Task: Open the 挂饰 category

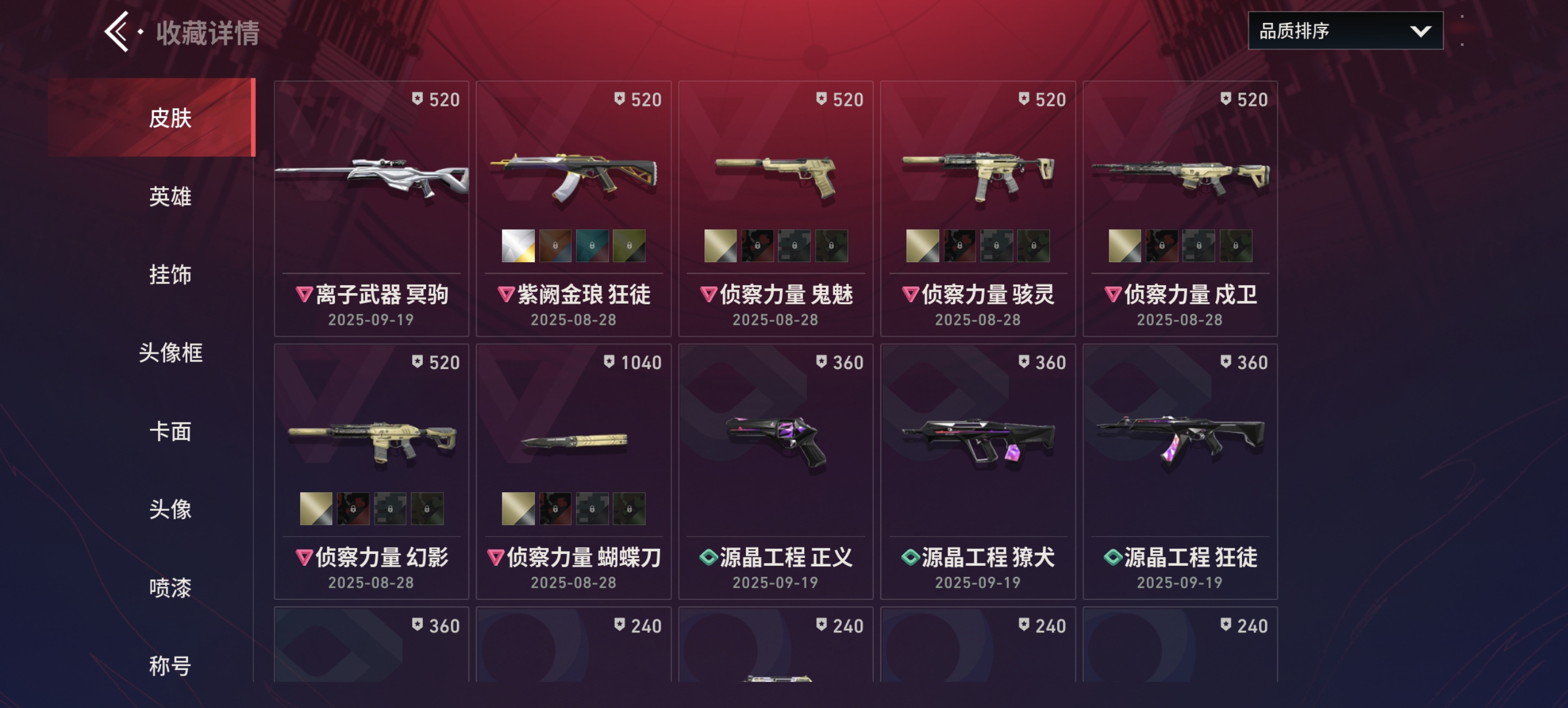Action: click(x=170, y=274)
